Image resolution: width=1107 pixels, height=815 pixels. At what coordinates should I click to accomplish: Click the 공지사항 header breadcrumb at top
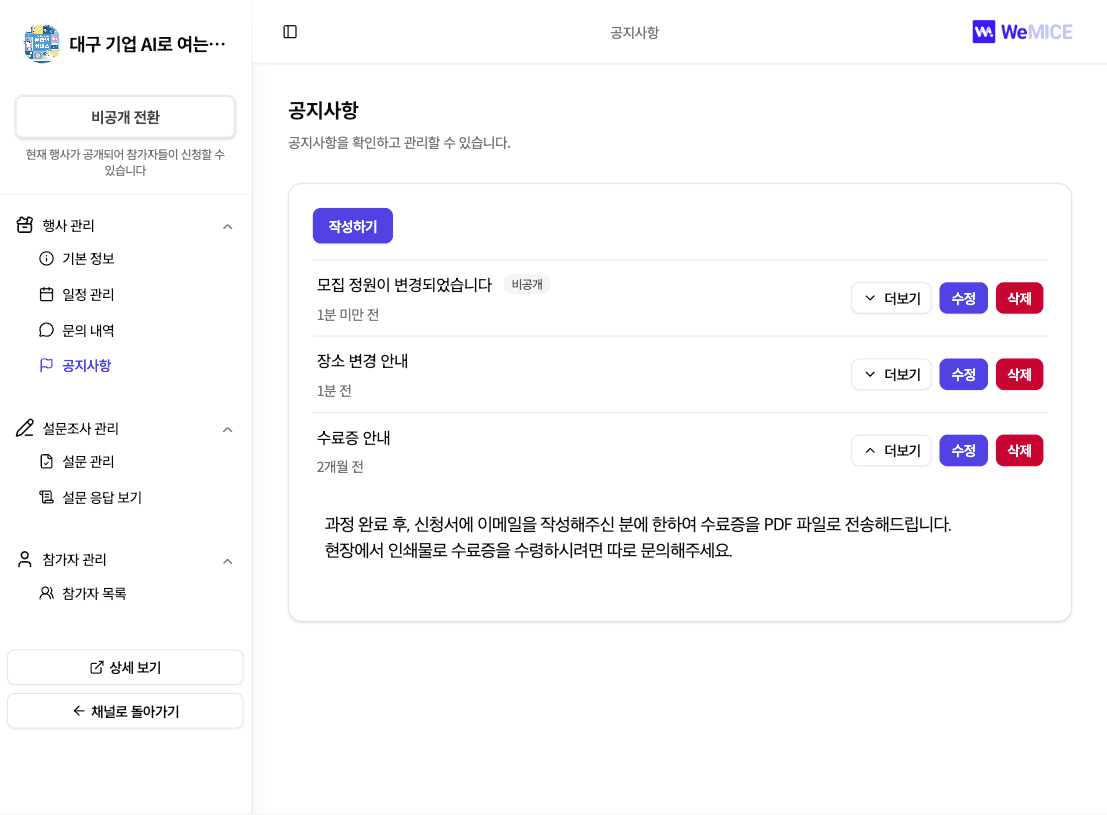[634, 32]
